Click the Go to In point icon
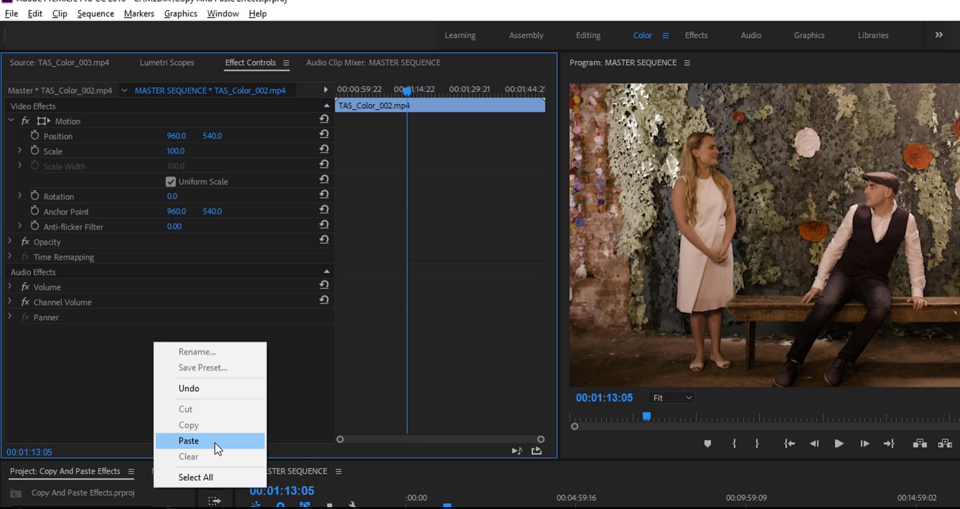Screen dimensions: 960x509 click(x=789, y=444)
